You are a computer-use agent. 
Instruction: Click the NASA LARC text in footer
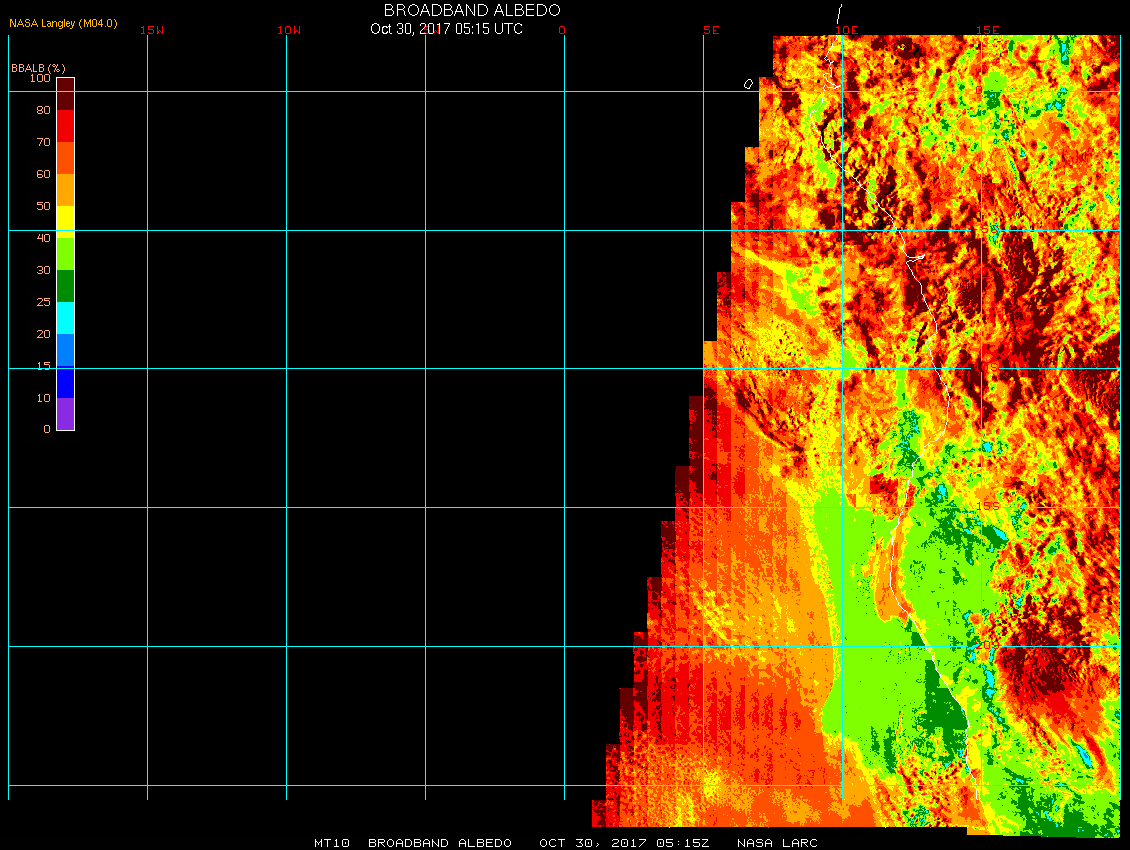777,843
